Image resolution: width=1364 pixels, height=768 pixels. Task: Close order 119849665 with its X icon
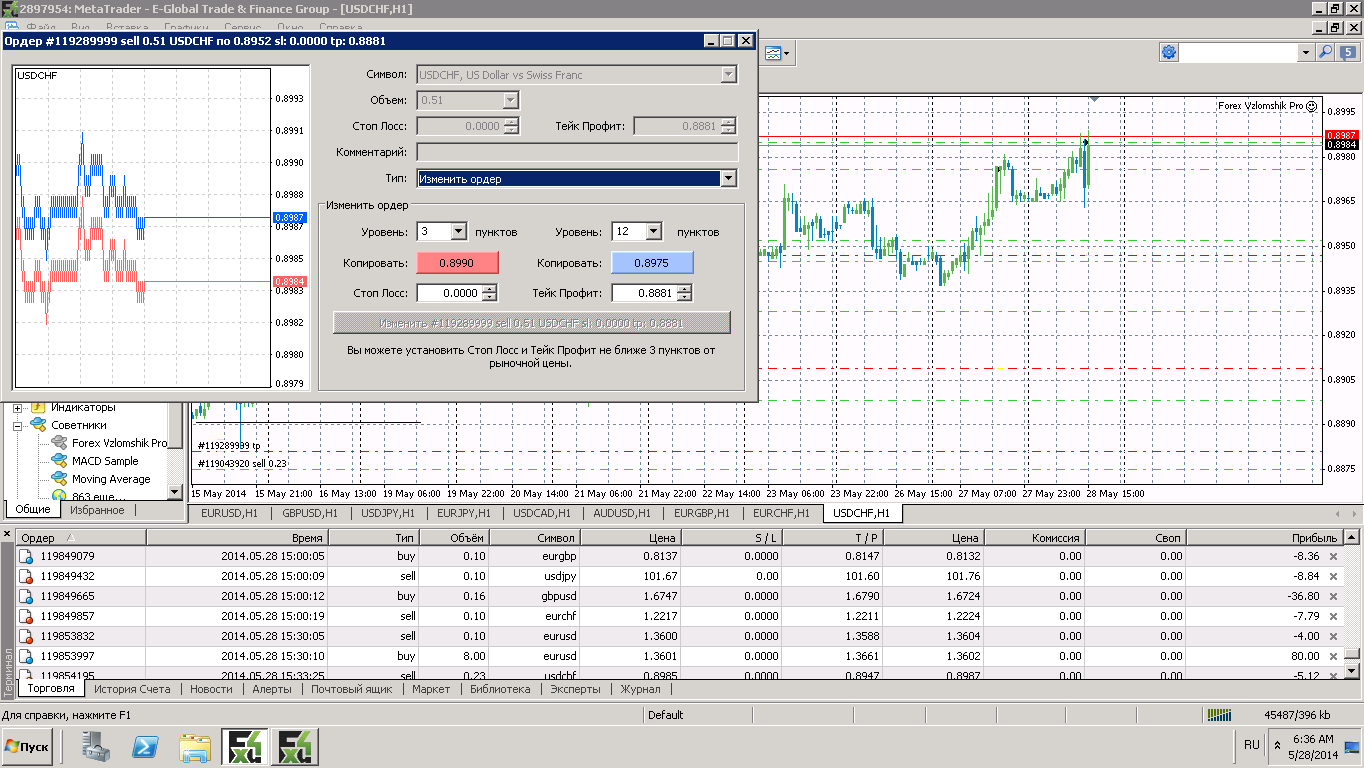[x=1333, y=596]
